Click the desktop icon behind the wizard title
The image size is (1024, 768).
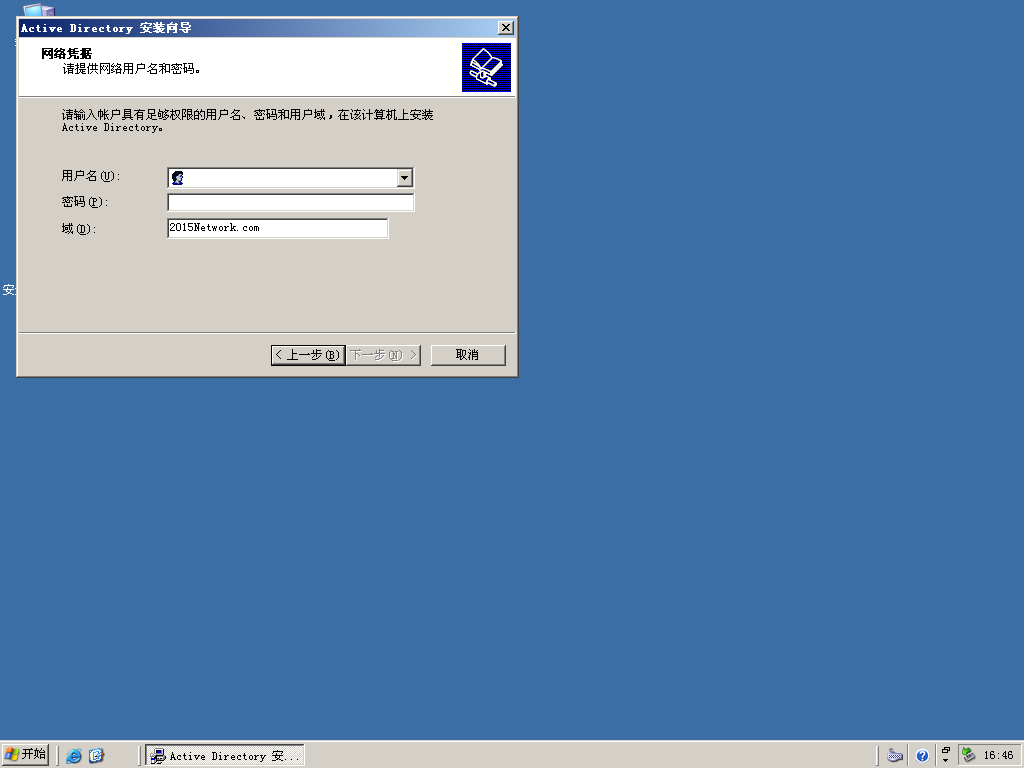38,9
